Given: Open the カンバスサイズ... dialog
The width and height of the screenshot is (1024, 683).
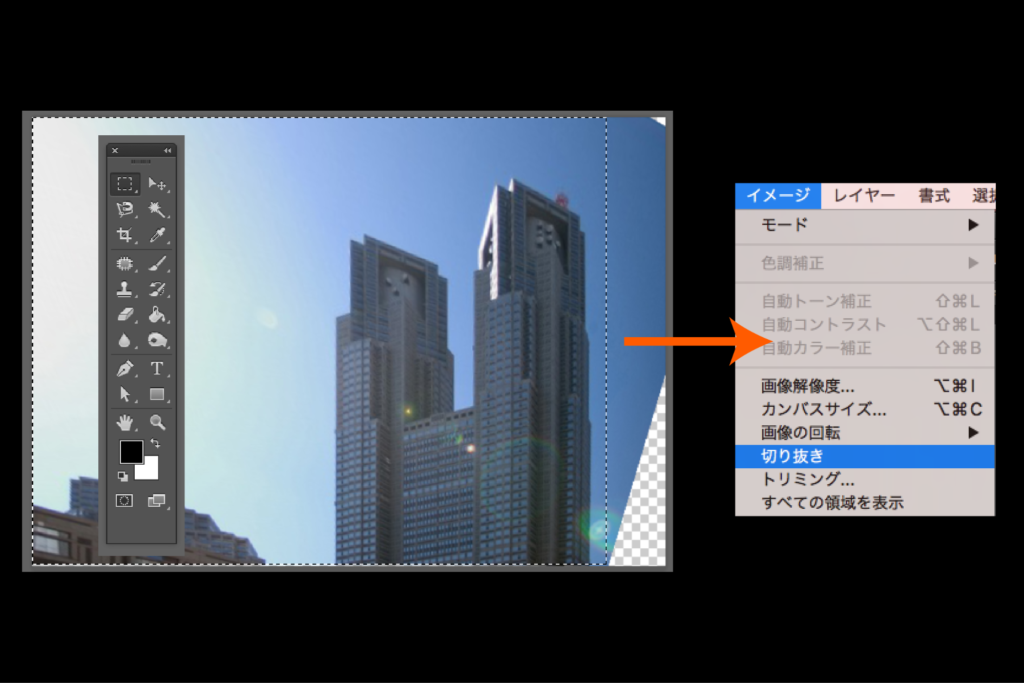Looking at the screenshot, I should coord(865,409).
